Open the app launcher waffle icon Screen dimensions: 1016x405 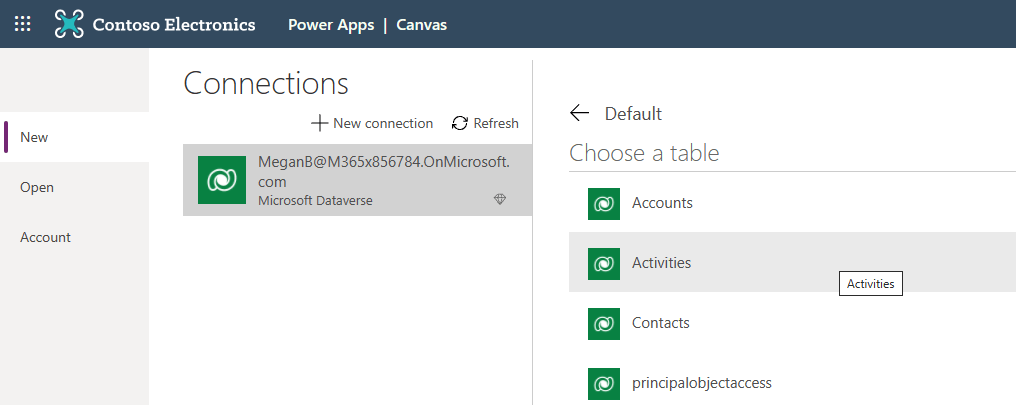click(x=22, y=24)
